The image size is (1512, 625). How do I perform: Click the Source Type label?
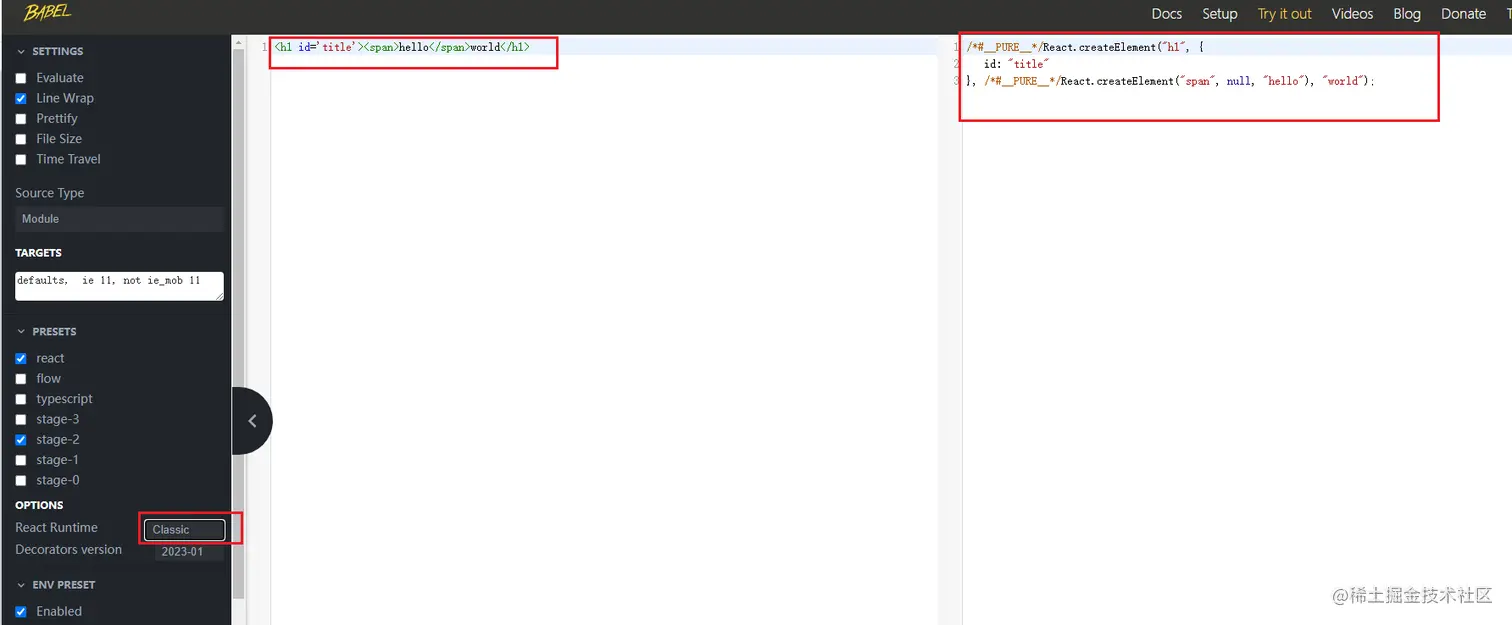[50, 193]
